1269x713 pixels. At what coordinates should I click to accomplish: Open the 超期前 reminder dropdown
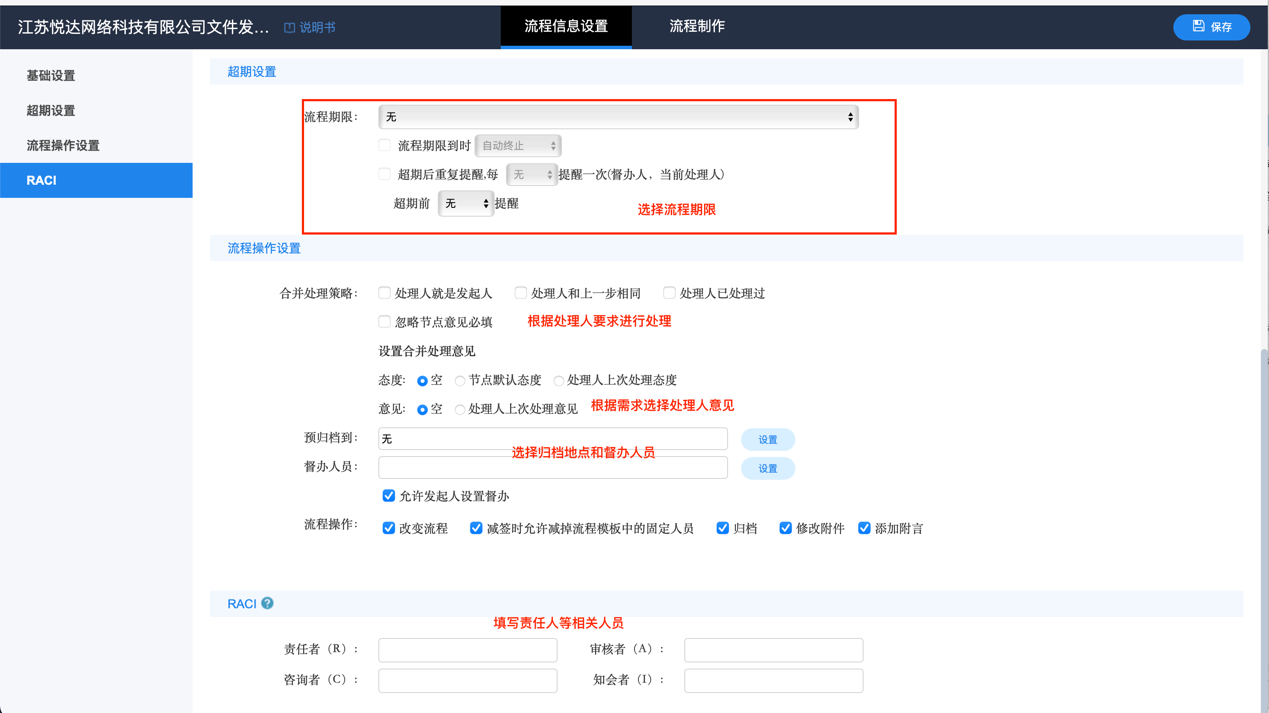click(x=465, y=202)
